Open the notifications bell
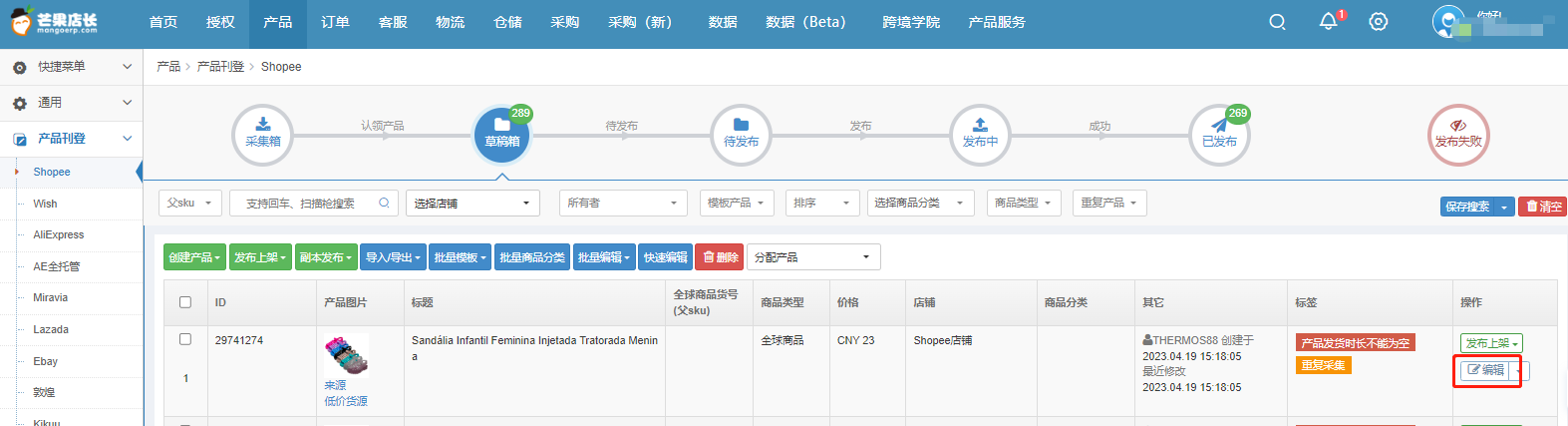1568x426 pixels. (1328, 22)
